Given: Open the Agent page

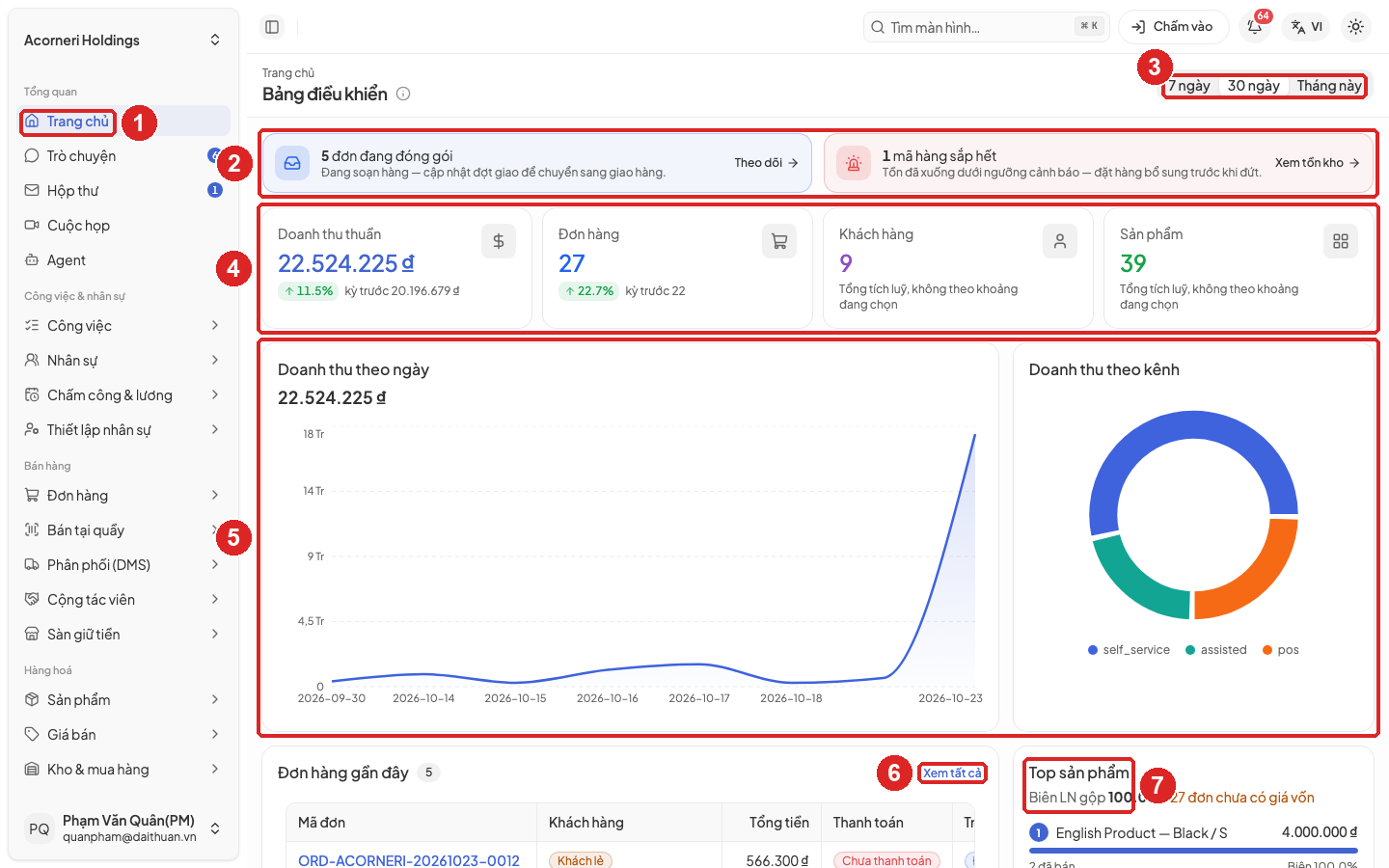Looking at the screenshot, I should coord(123,259).
